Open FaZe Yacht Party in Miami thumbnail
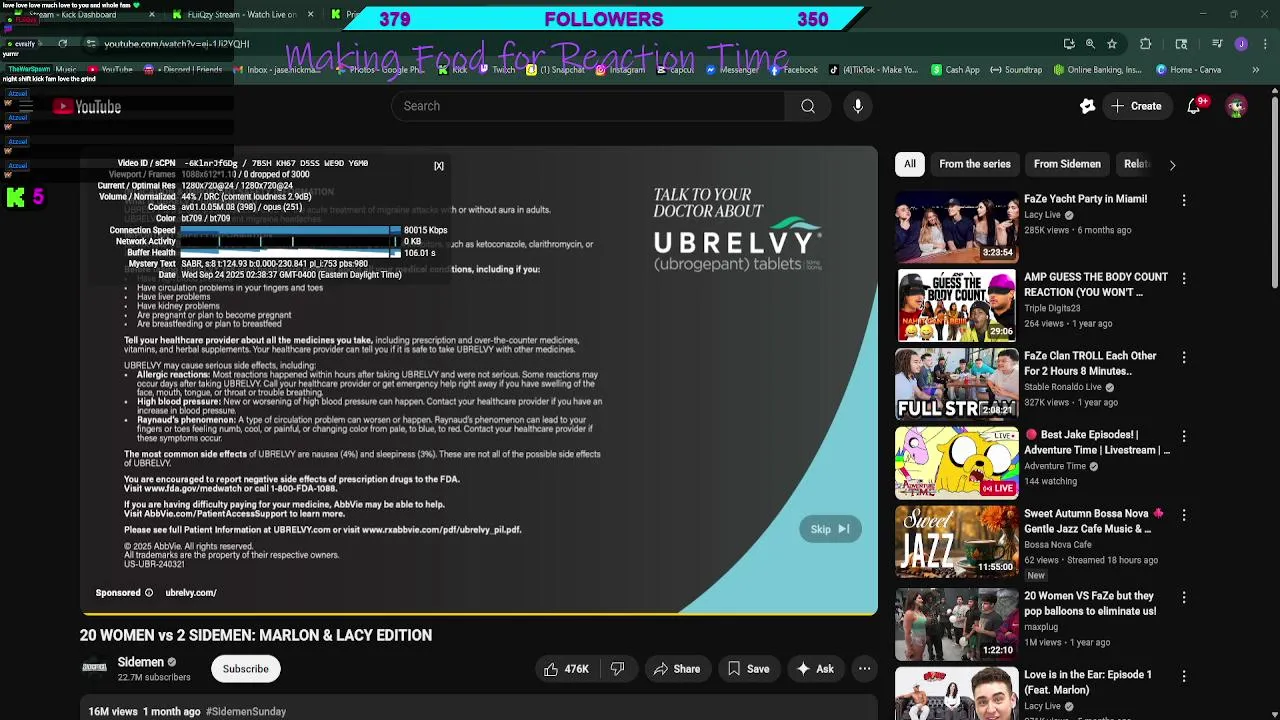 click(x=956, y=226)
